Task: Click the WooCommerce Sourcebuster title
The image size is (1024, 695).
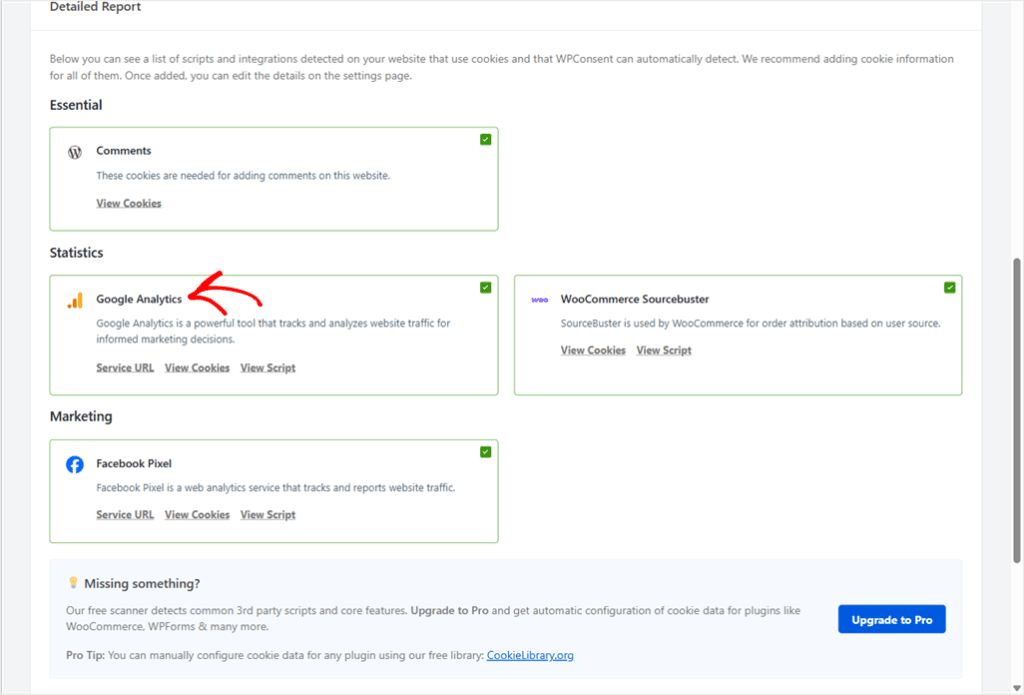Action: point(635,299)
